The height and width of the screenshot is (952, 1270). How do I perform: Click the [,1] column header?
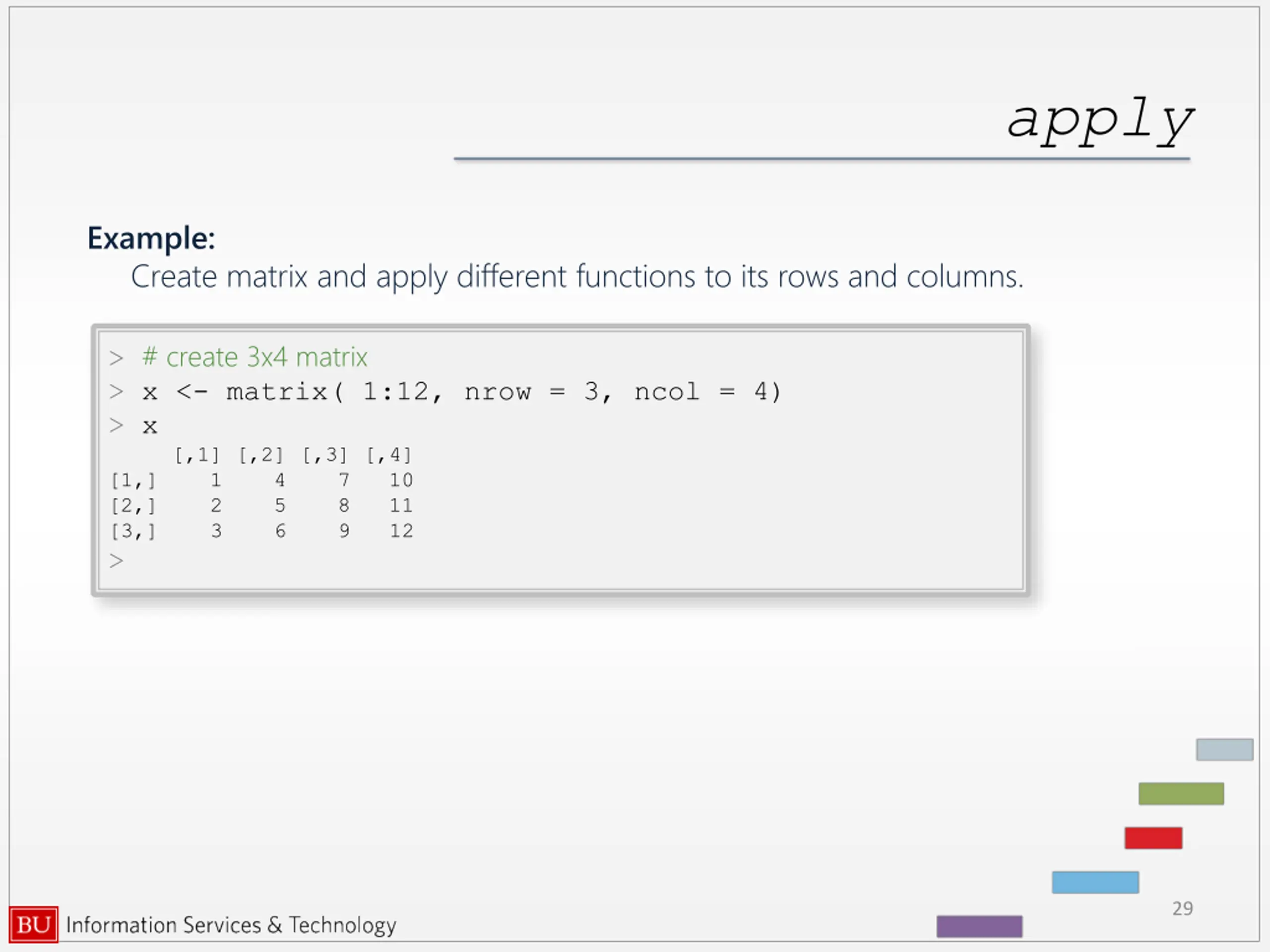click(x=197, y=455)
